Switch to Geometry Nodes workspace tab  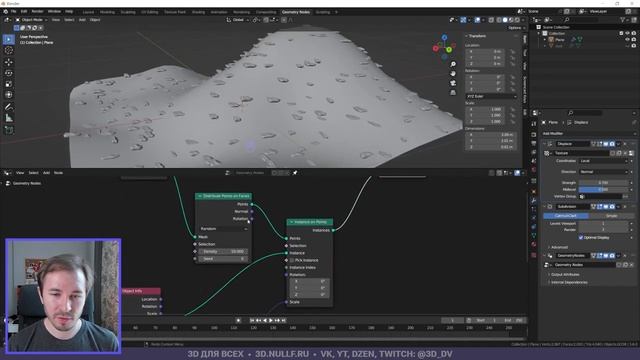click(296, 12)
